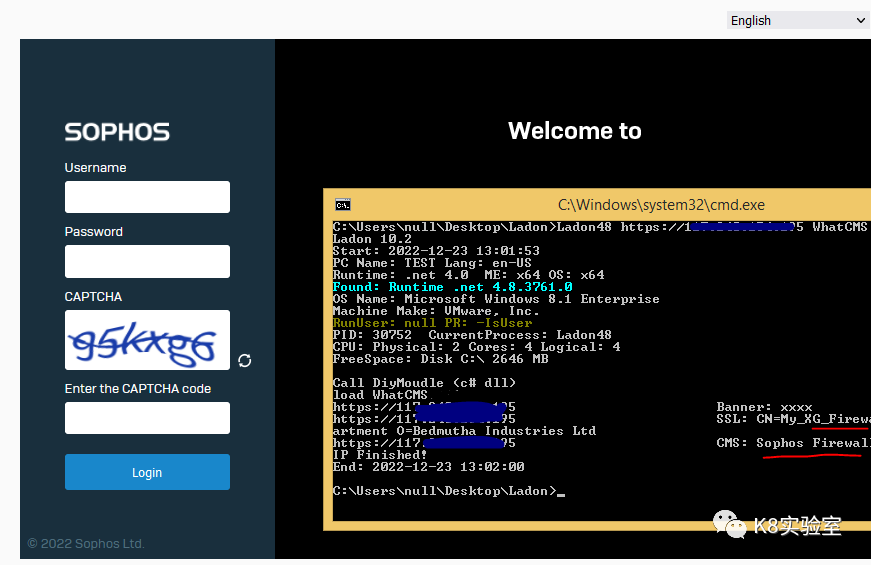Image resolution: width=871 pixels, height=565 pixels.
Task: Open the English language dropdown
Action: [x=798, y=21]
